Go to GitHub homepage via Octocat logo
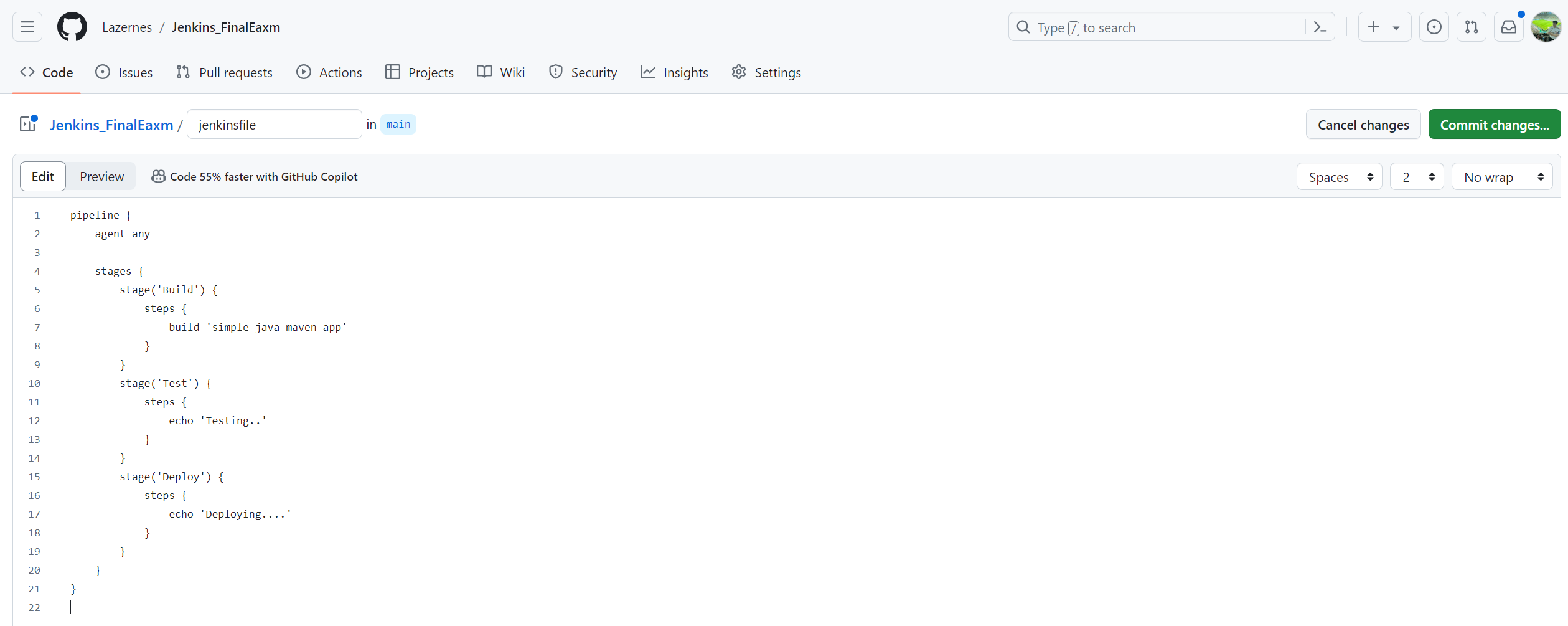The height and width of the screenshot is (626, 1568). (x=72, y=27)
